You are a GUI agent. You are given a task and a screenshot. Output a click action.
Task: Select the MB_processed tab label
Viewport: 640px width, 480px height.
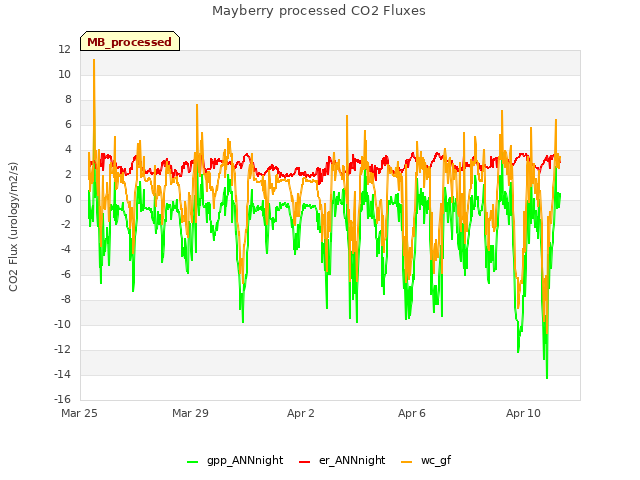point(129,42)
